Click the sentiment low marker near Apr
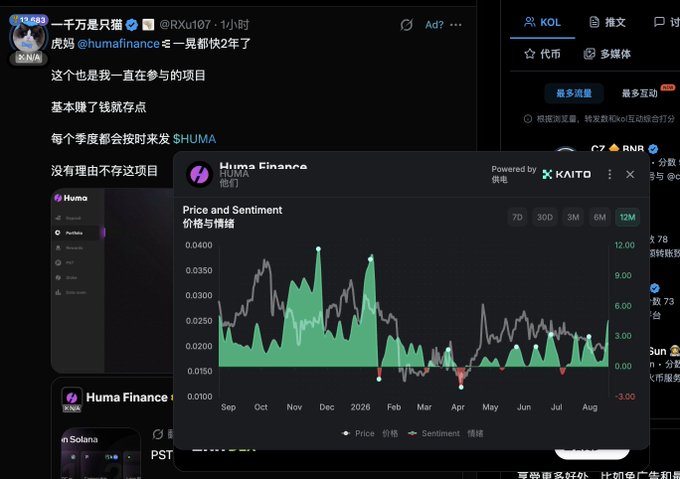The width and height of the screenshot is (680, 479). click(461, 387)
